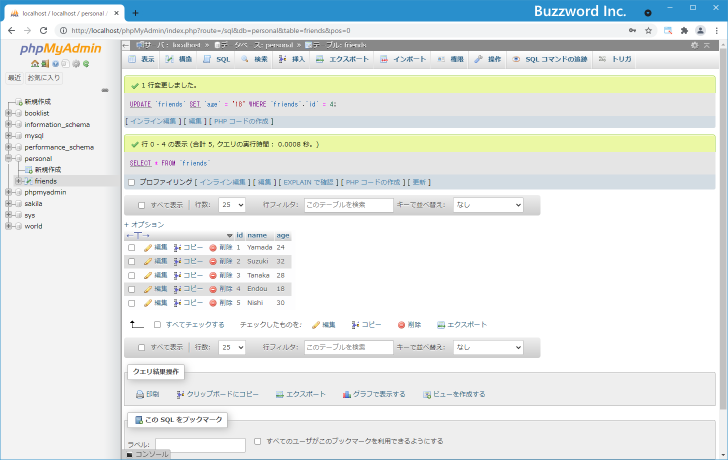This screenshot has height=460, width=728.
Task: Check the Tanaka row checkbox
Action: (x=131, y=276)
